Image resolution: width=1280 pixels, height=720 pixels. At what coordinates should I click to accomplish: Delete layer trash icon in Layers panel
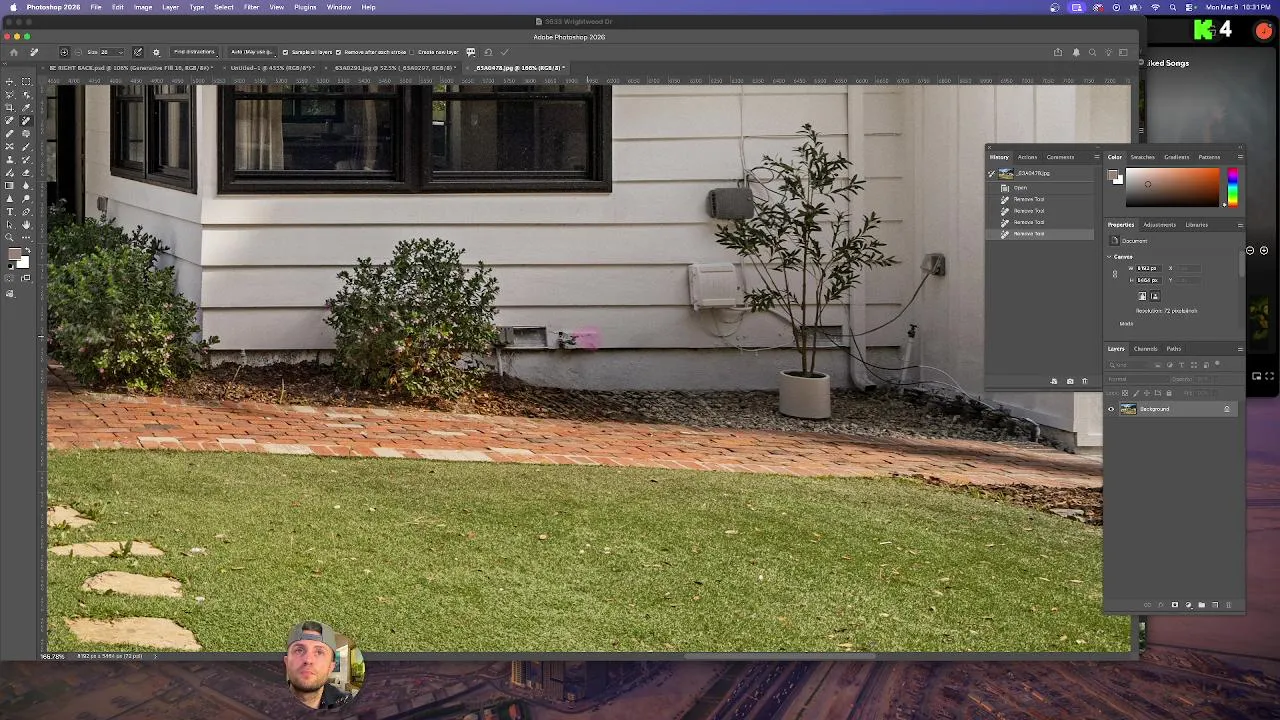tap(1229, 605)
